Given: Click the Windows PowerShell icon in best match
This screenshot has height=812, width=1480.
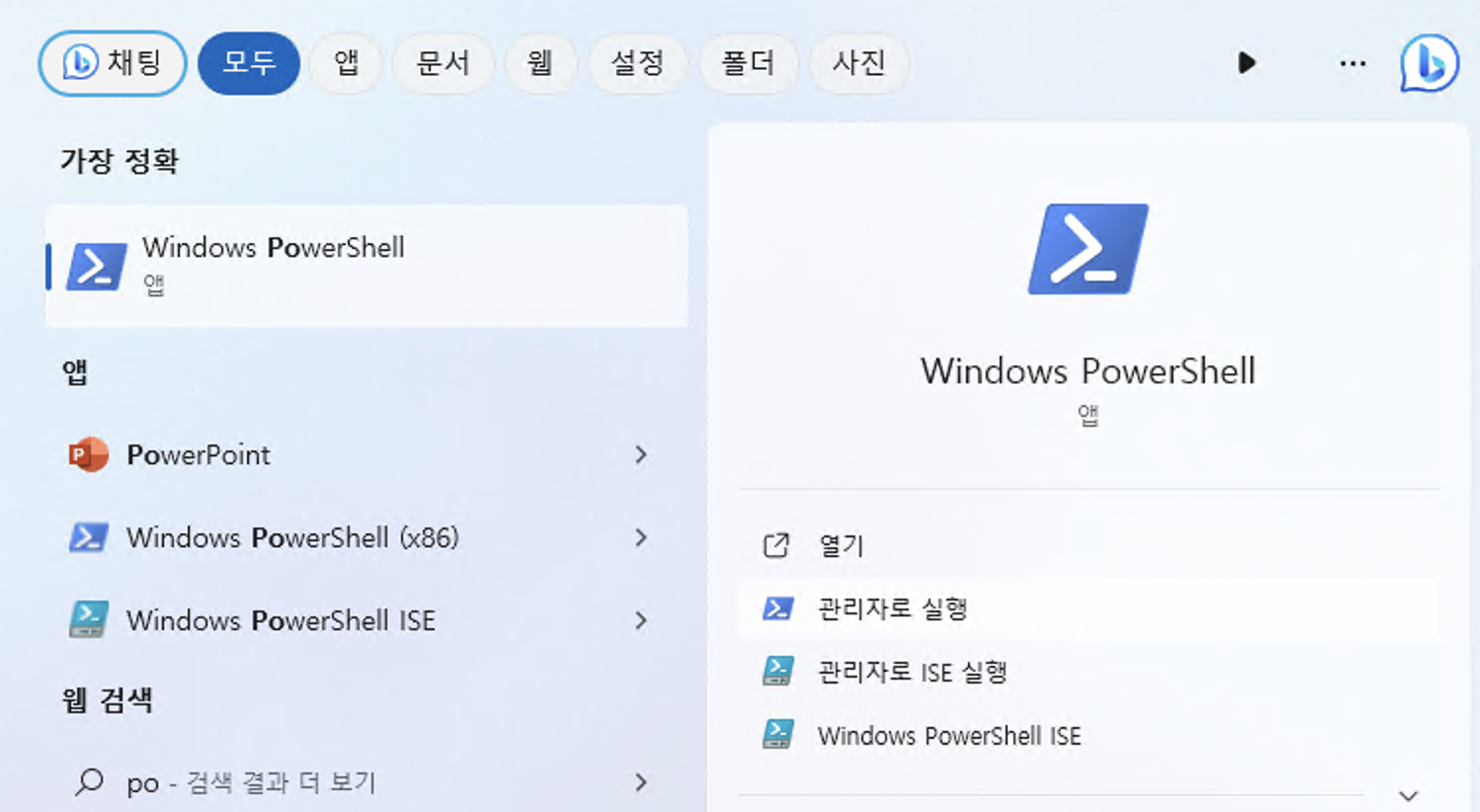Looking at the screenshot, I should 96,267.
